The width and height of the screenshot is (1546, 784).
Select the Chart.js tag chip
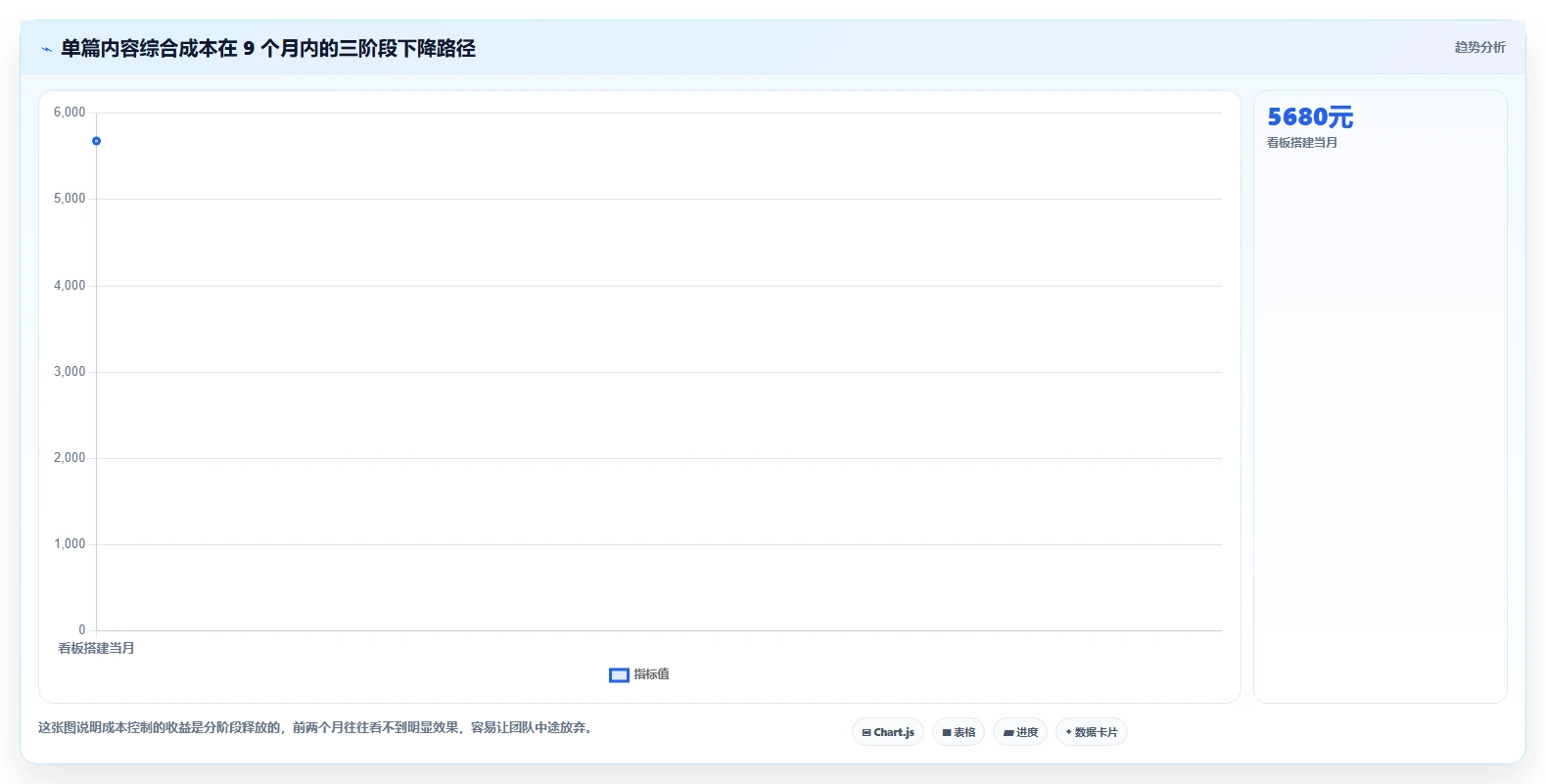(888, 732)
